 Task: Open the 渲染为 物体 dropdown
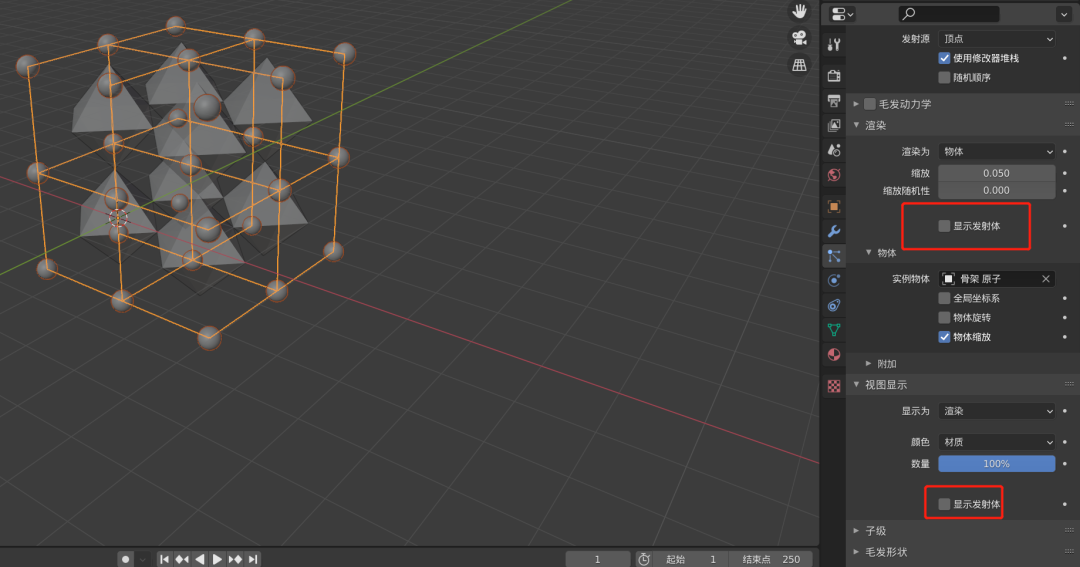pyautogui.click(x=997, y=152)
